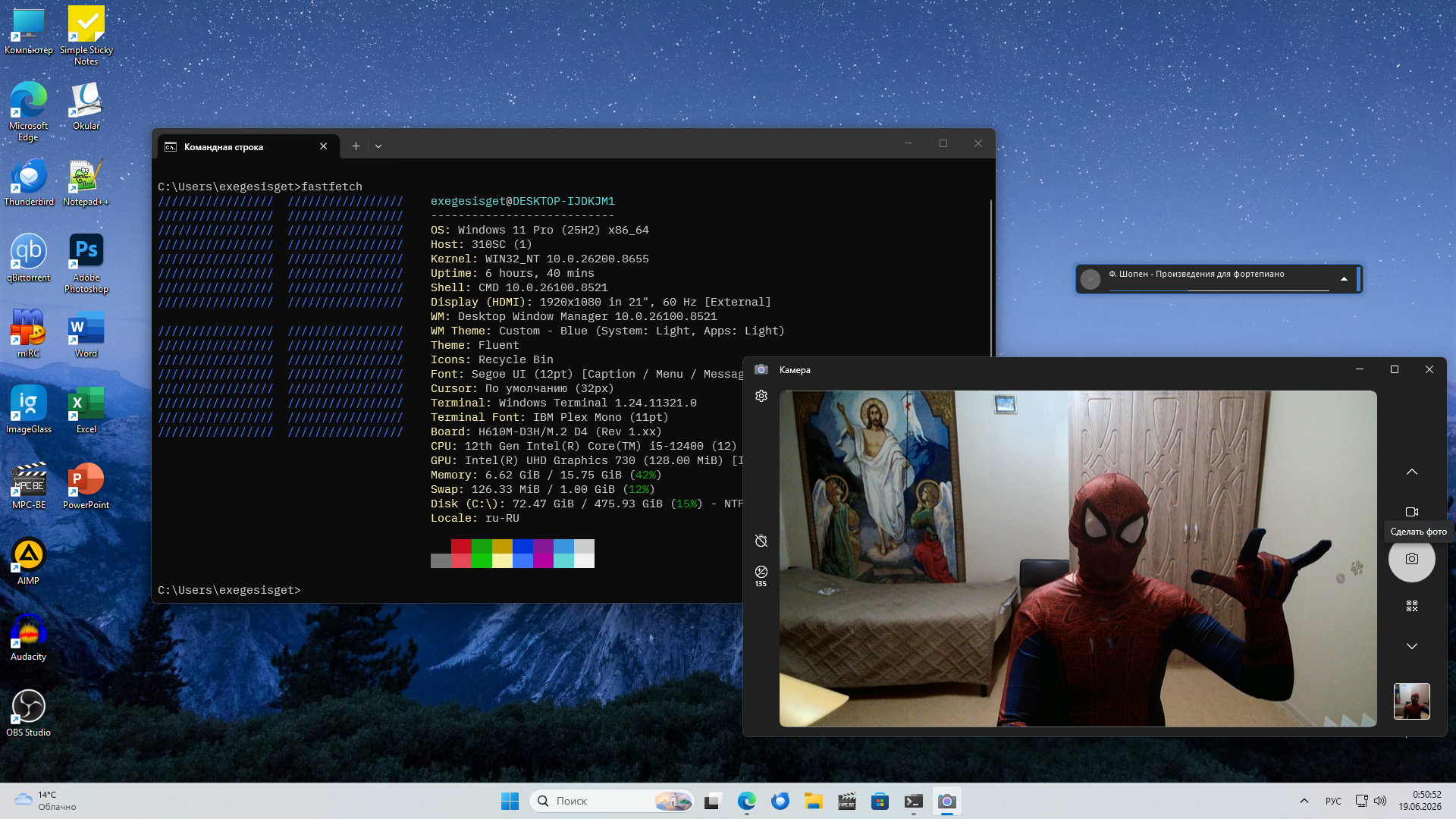The image size is (1456, 819).
Task: Open the clock and date flyout
Action: (x=1420, y=801)
